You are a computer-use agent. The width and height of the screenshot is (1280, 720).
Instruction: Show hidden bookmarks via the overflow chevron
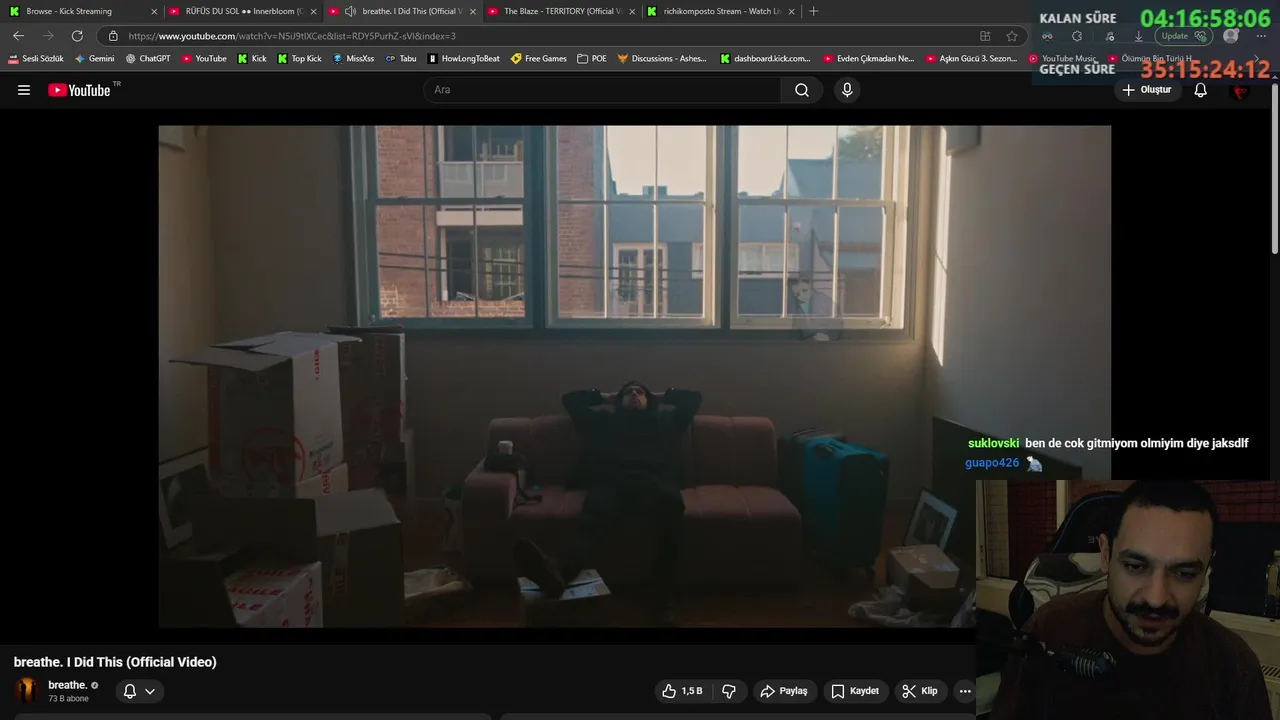tap(1256, 59)
